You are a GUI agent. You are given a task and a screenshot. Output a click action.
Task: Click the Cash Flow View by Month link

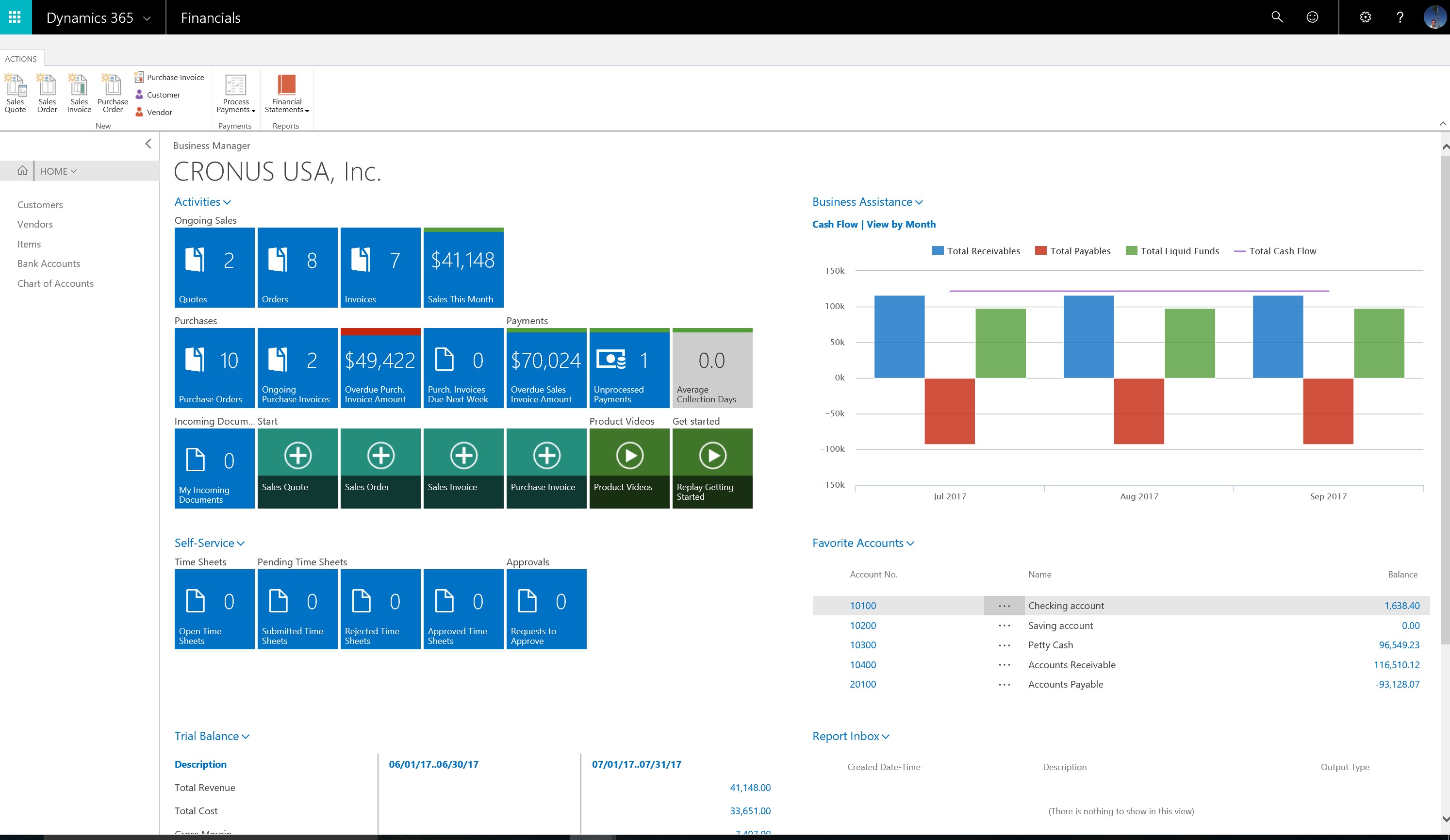tap(873, 224)
